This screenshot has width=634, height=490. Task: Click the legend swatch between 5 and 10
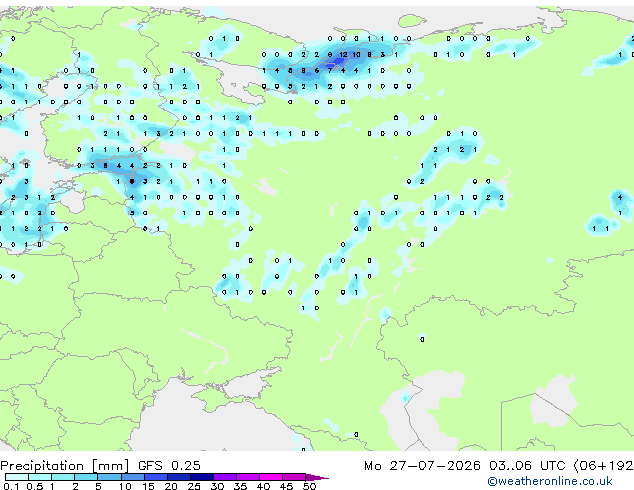pyautogui.click(x=109, y=477)
